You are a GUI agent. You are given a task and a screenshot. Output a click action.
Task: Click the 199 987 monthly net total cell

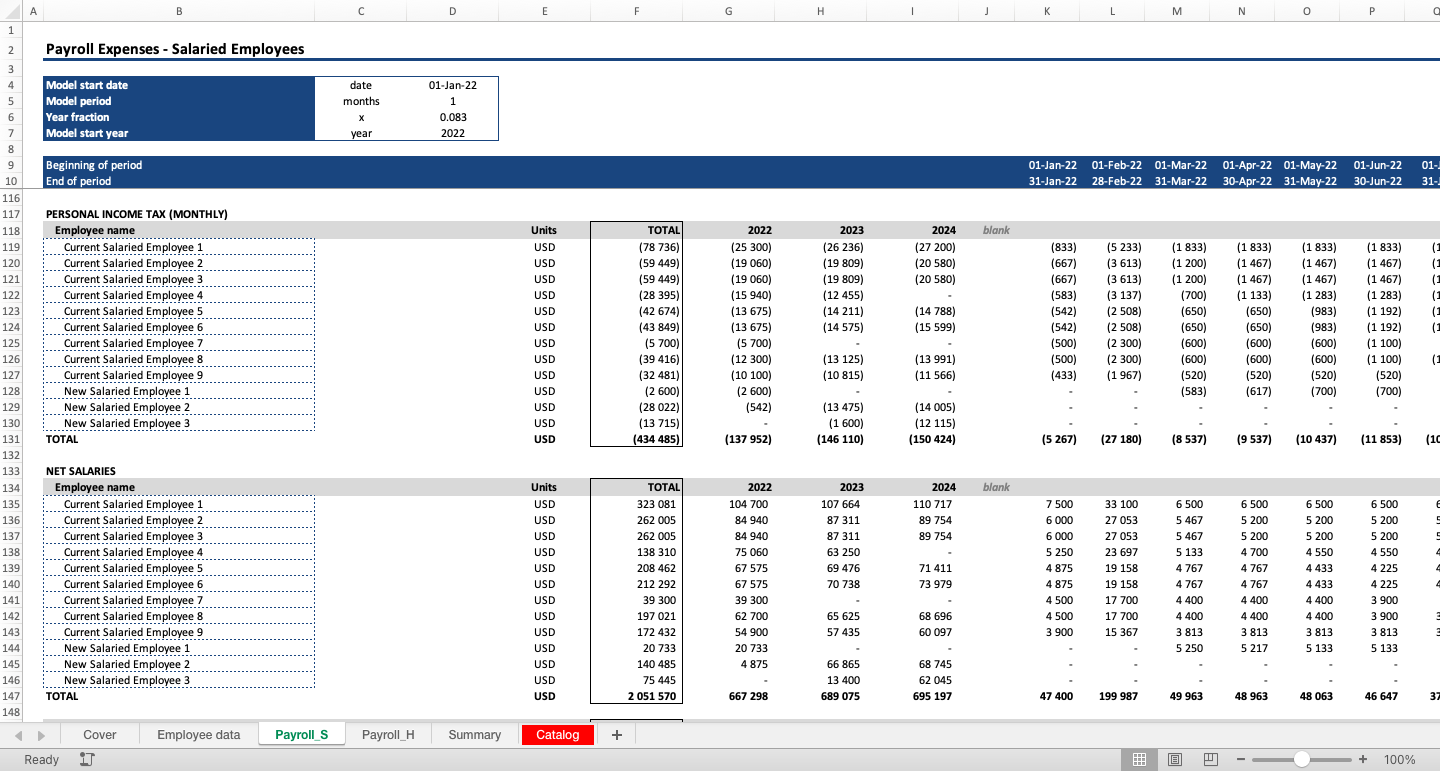[x=1112, y=696]
